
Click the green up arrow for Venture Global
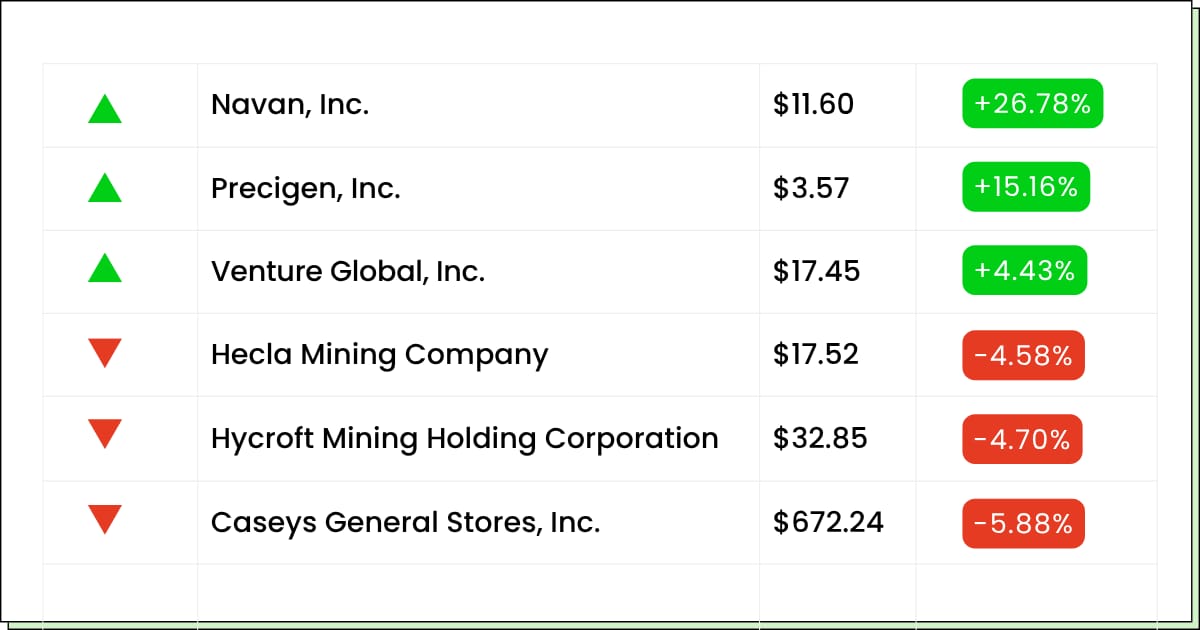105,267
